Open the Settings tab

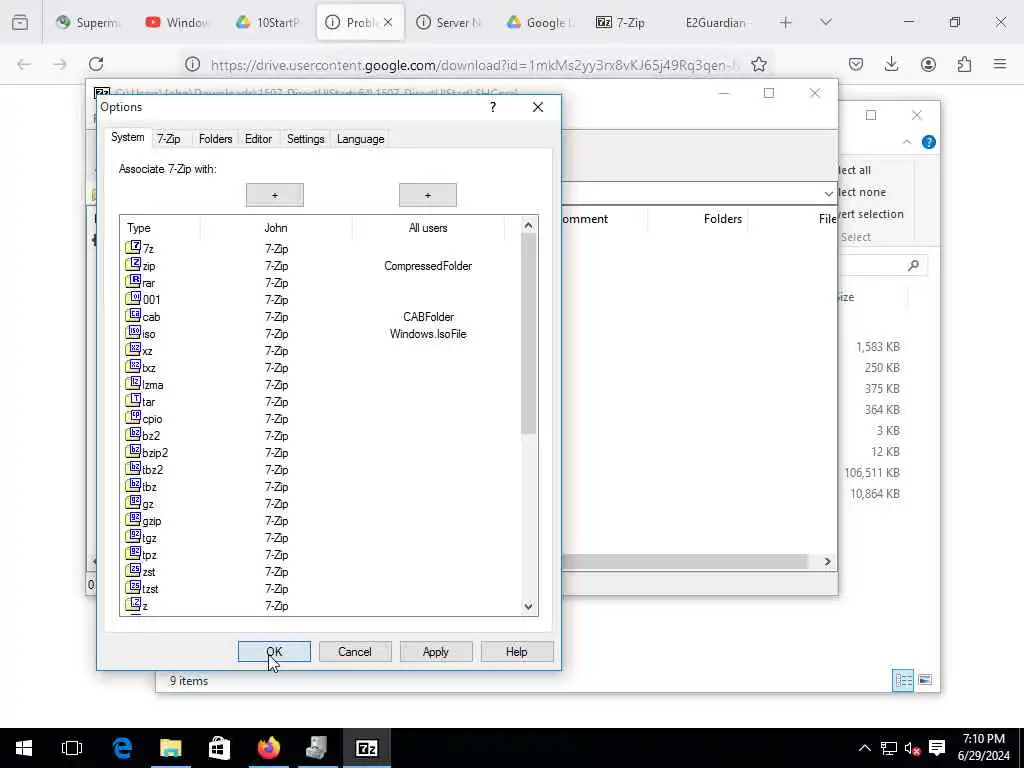pos(306,139)
